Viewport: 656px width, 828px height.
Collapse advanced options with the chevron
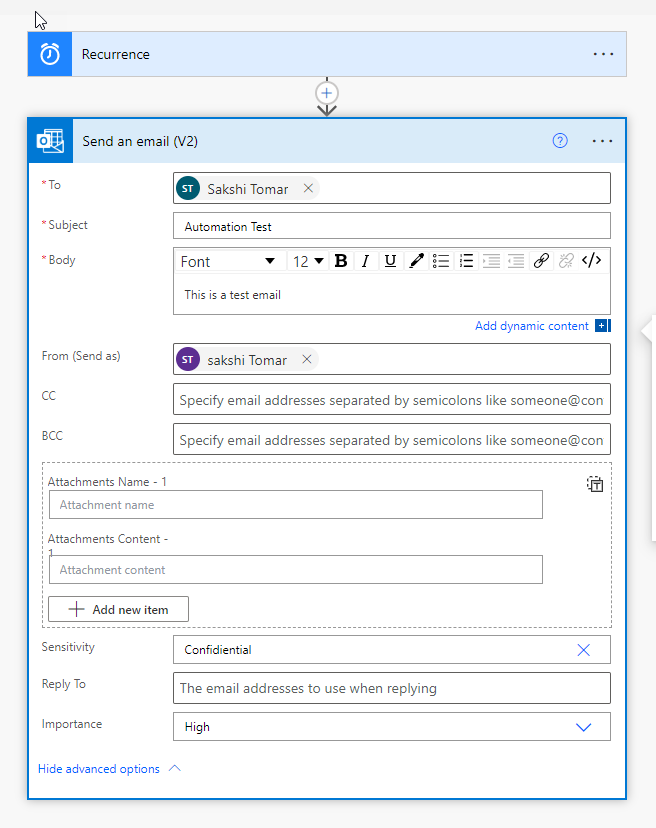(175, 768)
